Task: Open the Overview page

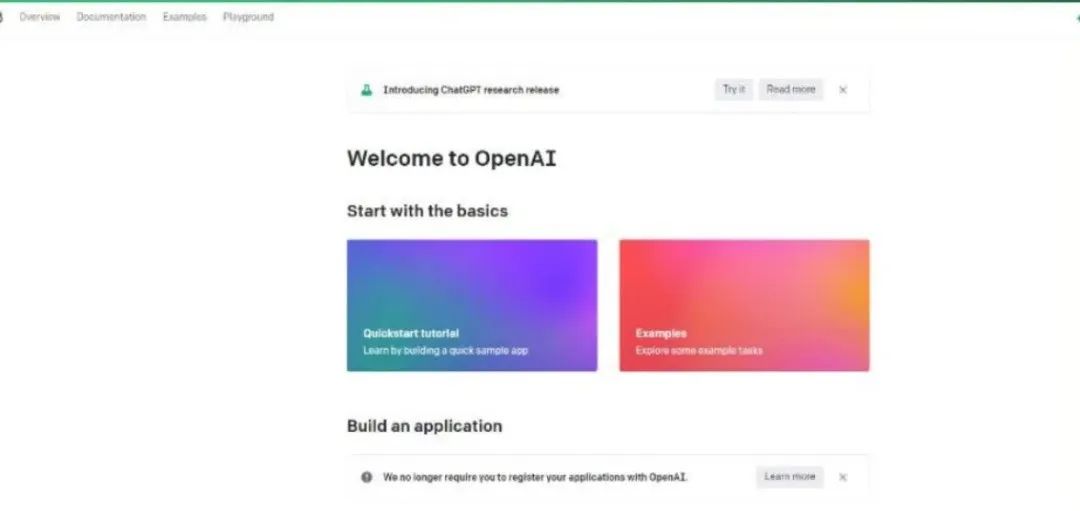Action: tap(40, 17)
